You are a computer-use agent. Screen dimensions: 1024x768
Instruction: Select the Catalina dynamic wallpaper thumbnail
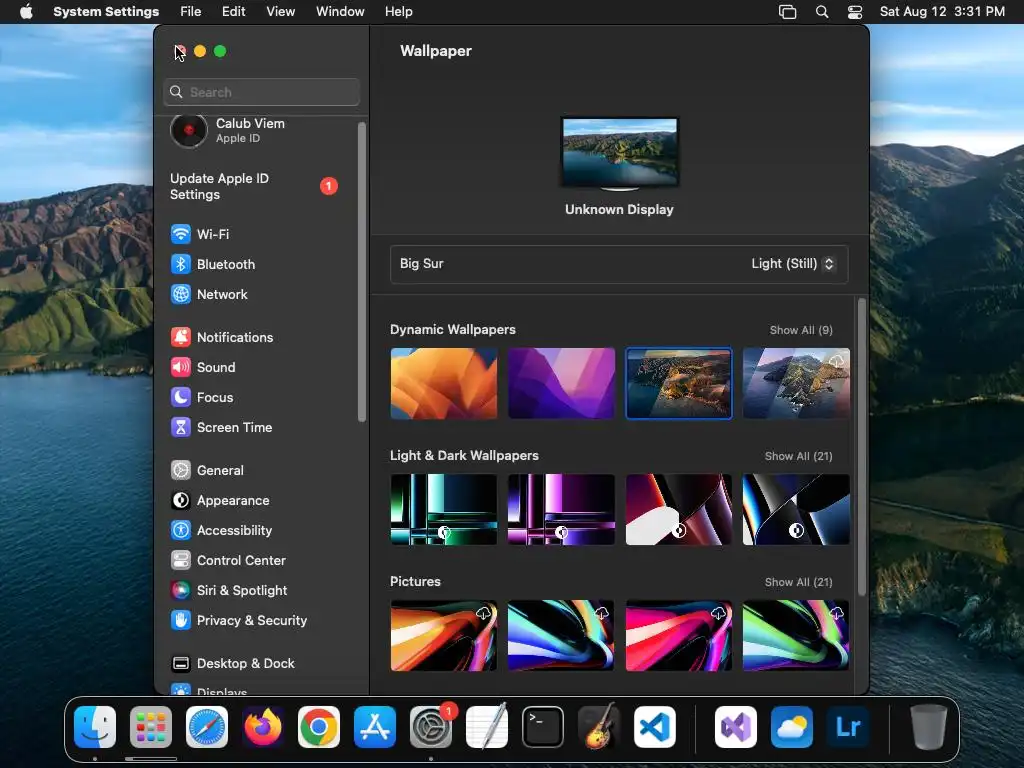click(796, 383)
